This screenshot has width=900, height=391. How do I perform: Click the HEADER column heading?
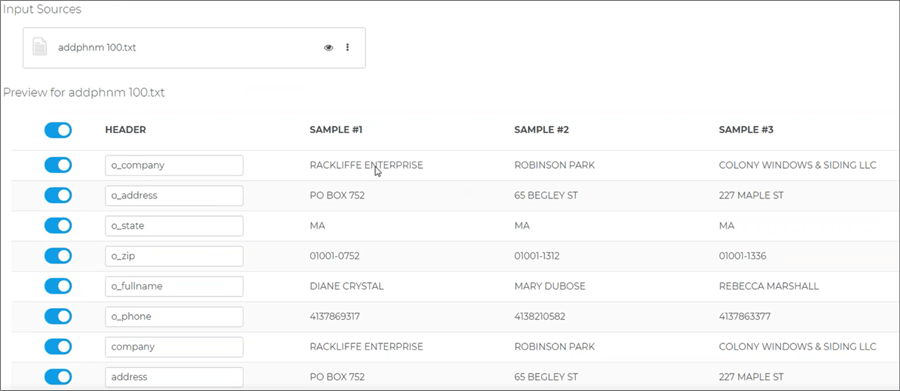pos(125,130)
